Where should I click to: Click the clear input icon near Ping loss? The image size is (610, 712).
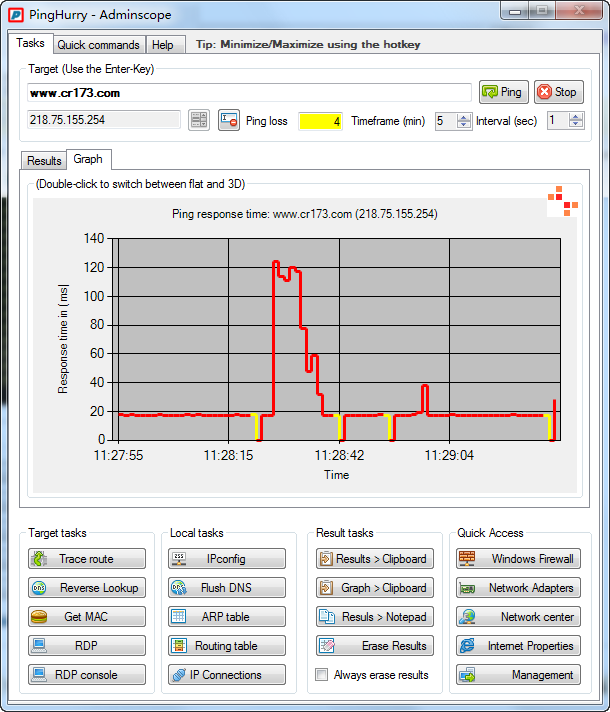228,120
